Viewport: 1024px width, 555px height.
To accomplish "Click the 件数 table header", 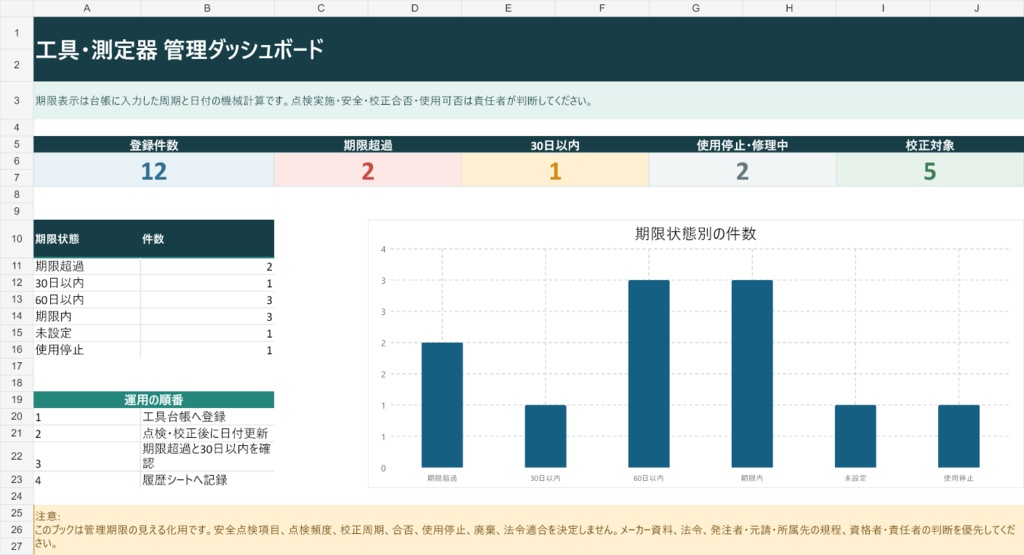I will pos(207,239).
